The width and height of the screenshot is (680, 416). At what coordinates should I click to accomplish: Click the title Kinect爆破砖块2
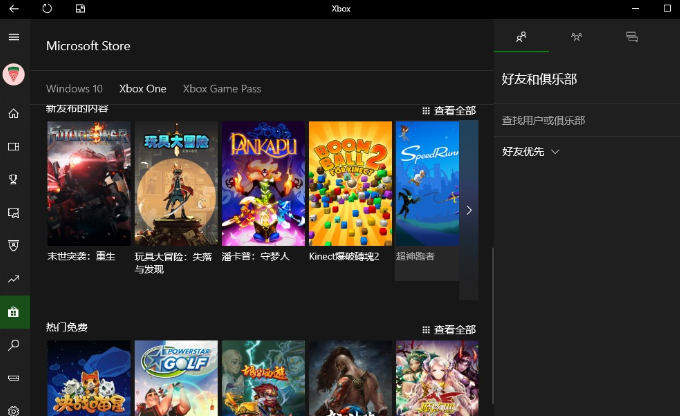tap(344, 256)
